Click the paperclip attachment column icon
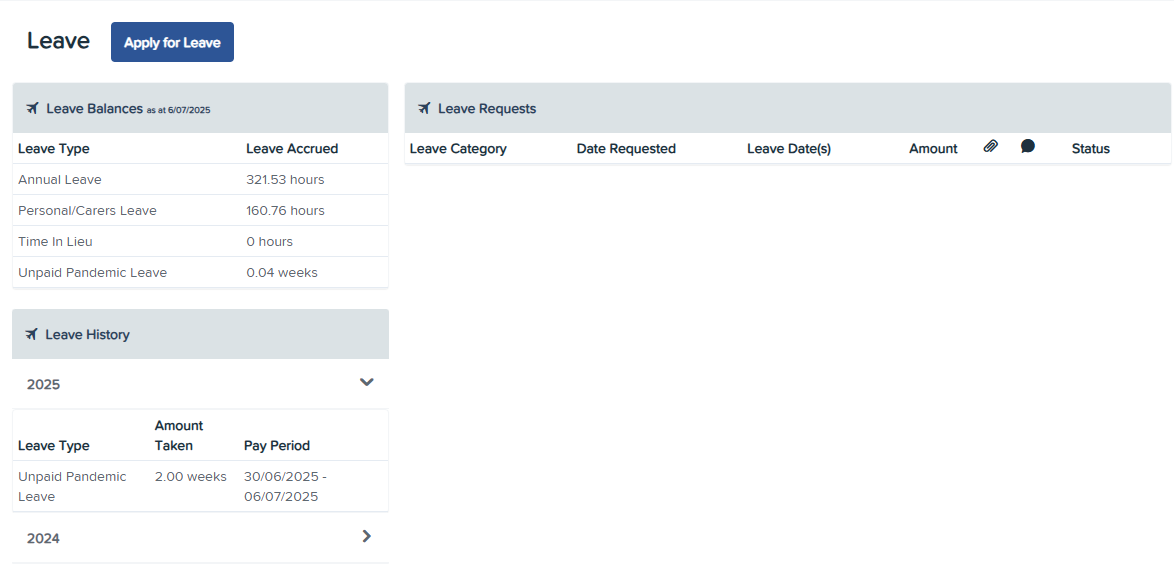1174x564 pixels. (x=990, y=147)
